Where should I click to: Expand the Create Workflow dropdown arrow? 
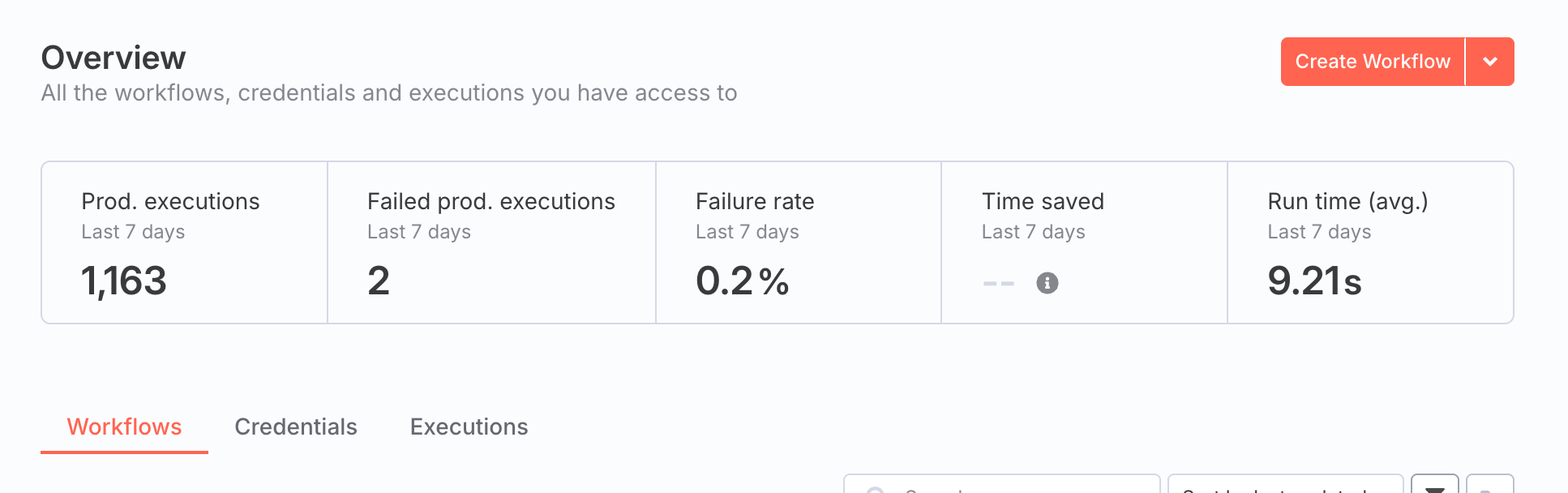pos(1490,62)
